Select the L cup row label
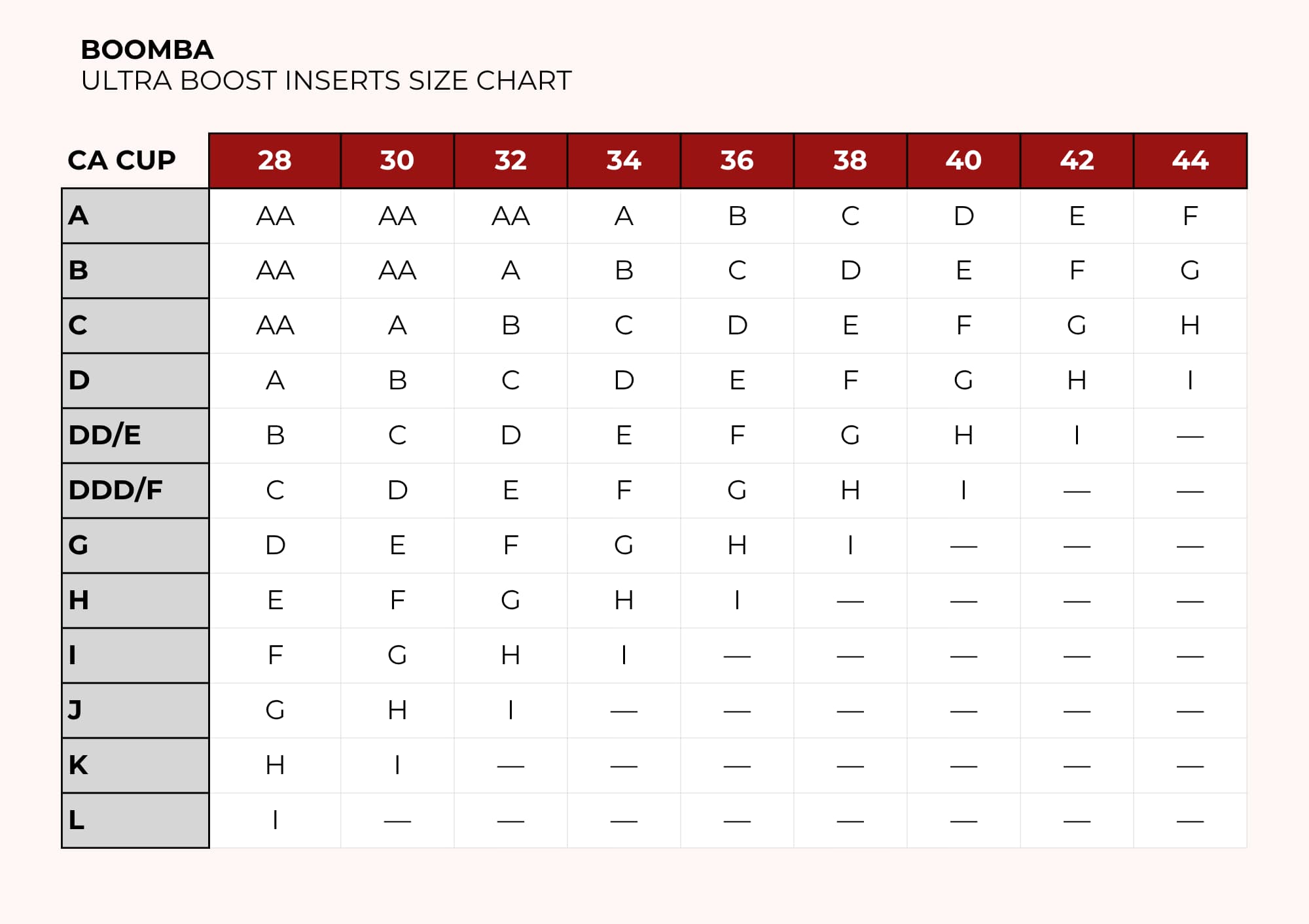This screenshot has height=924, width=1309. coord(135,820)
